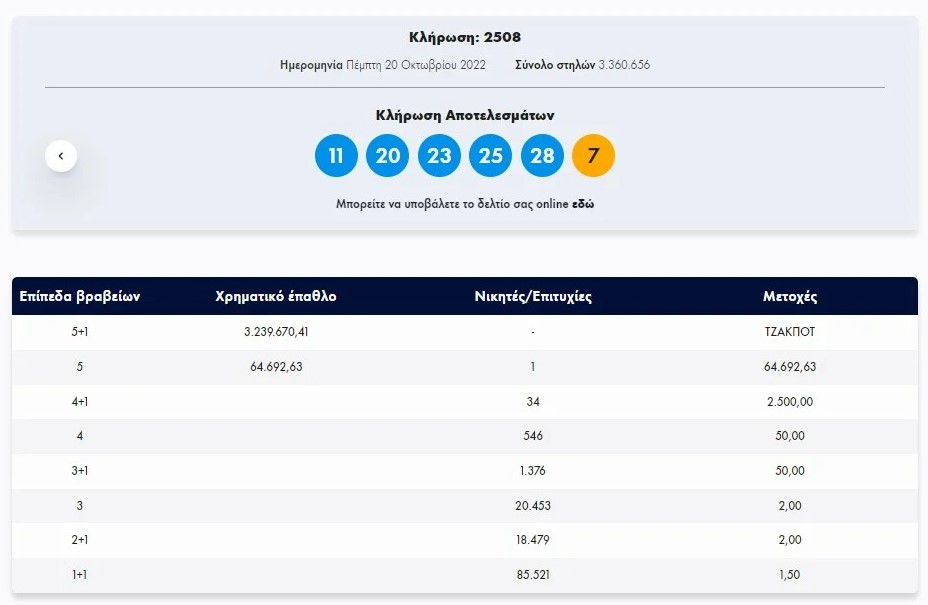The width and height of the screenshot is (928, 605).
Task: Select the drawn number ball 11
Action: coord(336,155)
